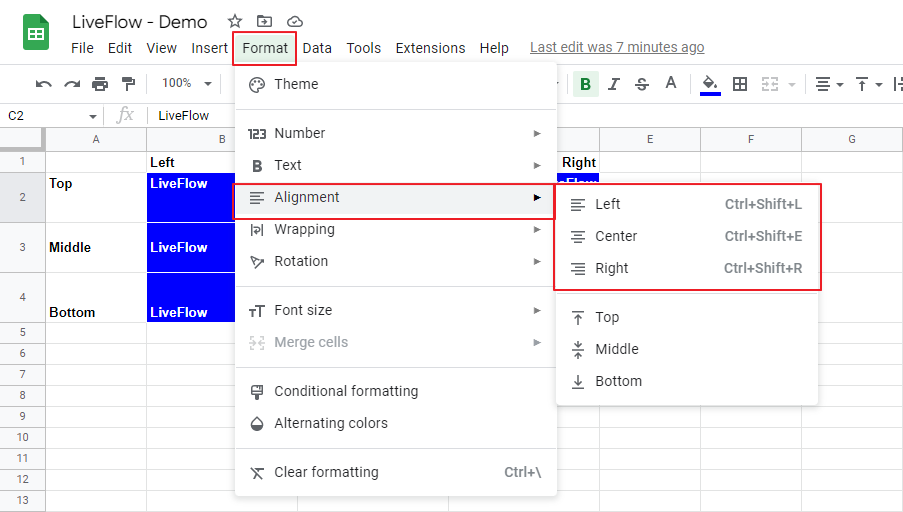Toggle strikethrough formatting in toolbar

[642, 84]
